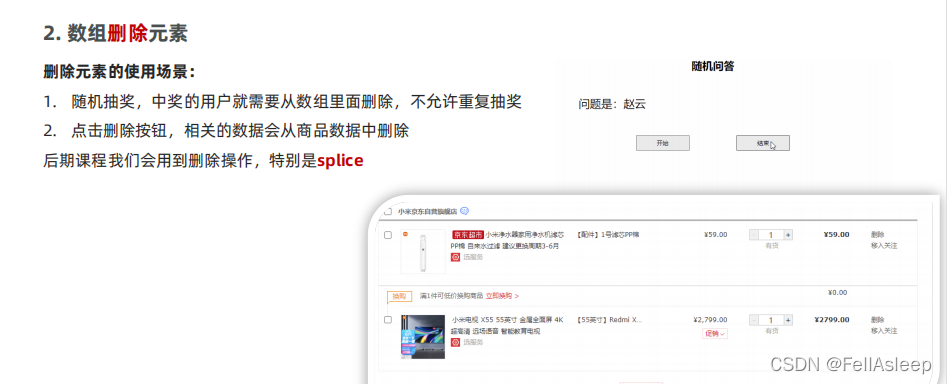Click the 开始 button in the random Q&A demo
The image size is (947, 384).
663,143
